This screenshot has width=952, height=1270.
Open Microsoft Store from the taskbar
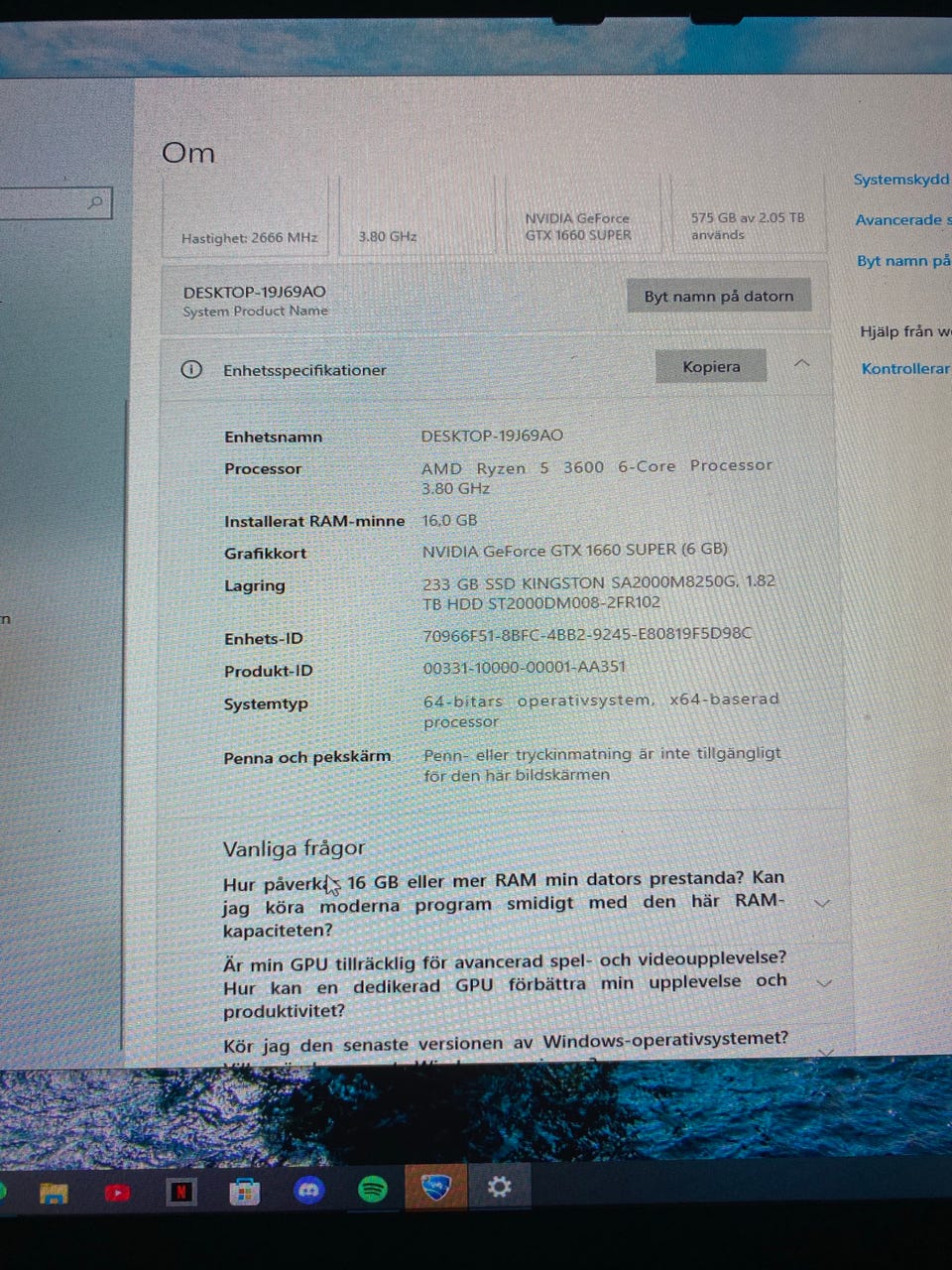click(x=244, y=1191)
